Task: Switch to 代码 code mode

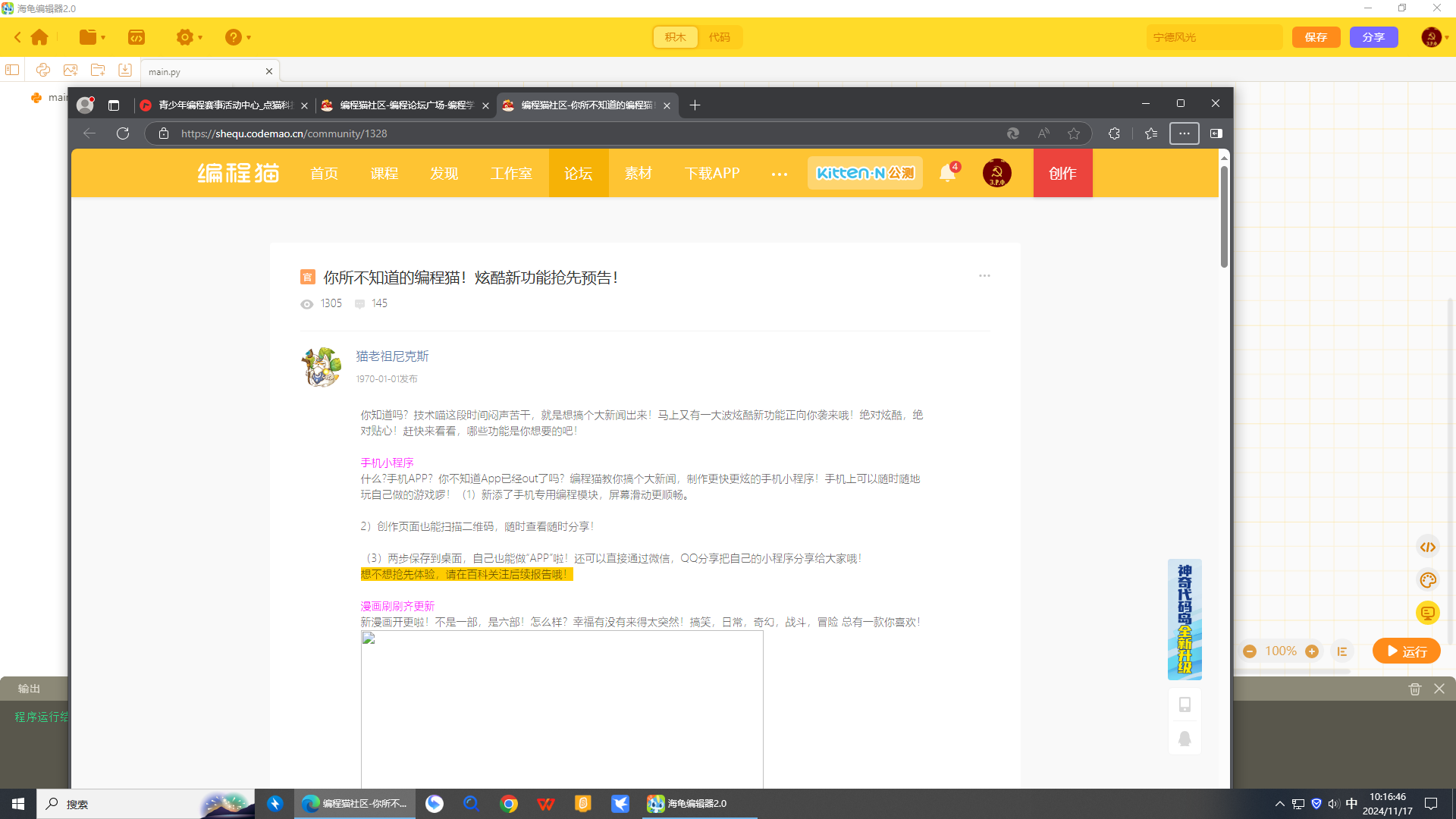Action: pyautogui.click(x=720, y=37)
